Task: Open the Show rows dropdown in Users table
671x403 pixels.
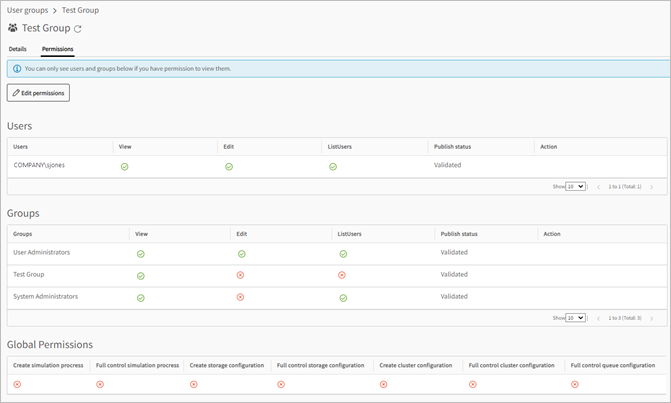Action: 575,187
